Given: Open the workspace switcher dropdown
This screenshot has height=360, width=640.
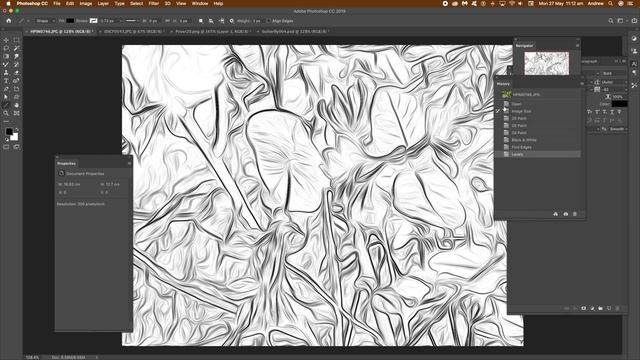Looking at the screenshot, I should (621, 21).
